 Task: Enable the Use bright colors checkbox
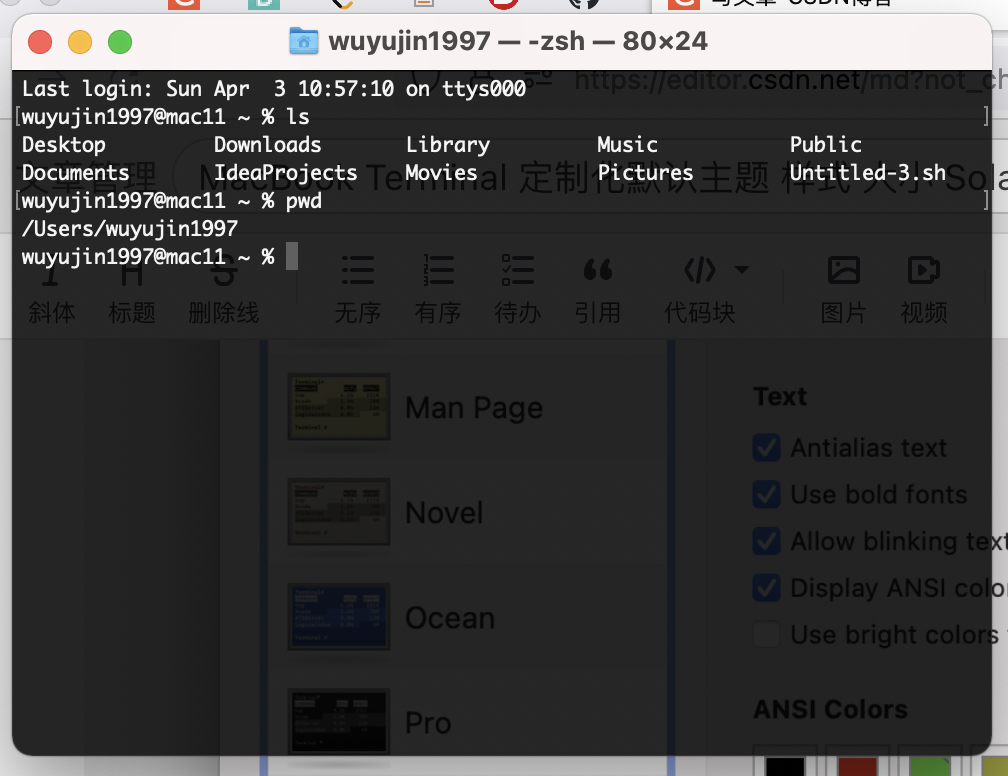(766, 635)
